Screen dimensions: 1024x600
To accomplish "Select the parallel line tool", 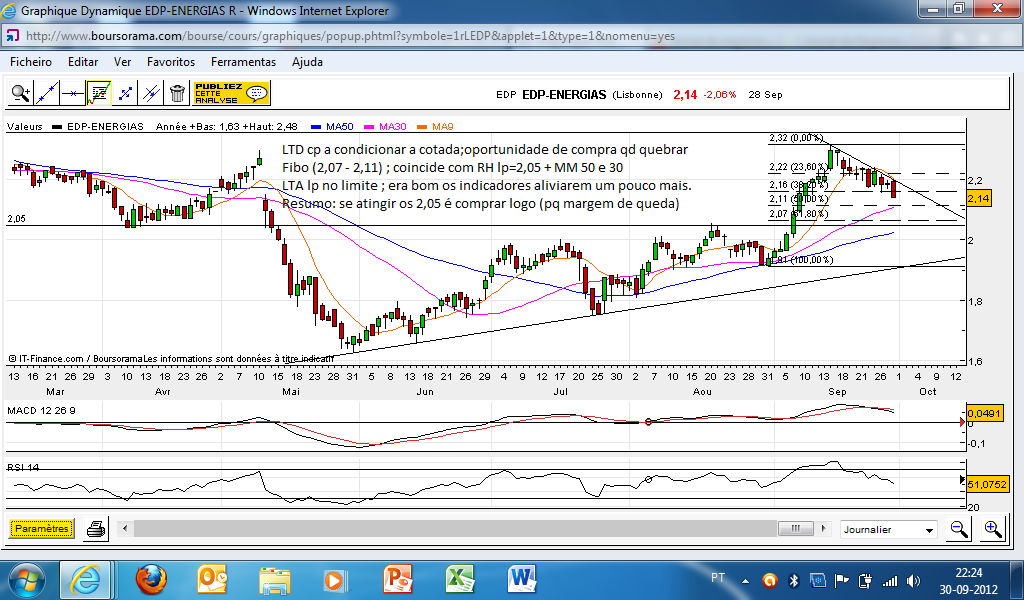I will tap(151, 93).
